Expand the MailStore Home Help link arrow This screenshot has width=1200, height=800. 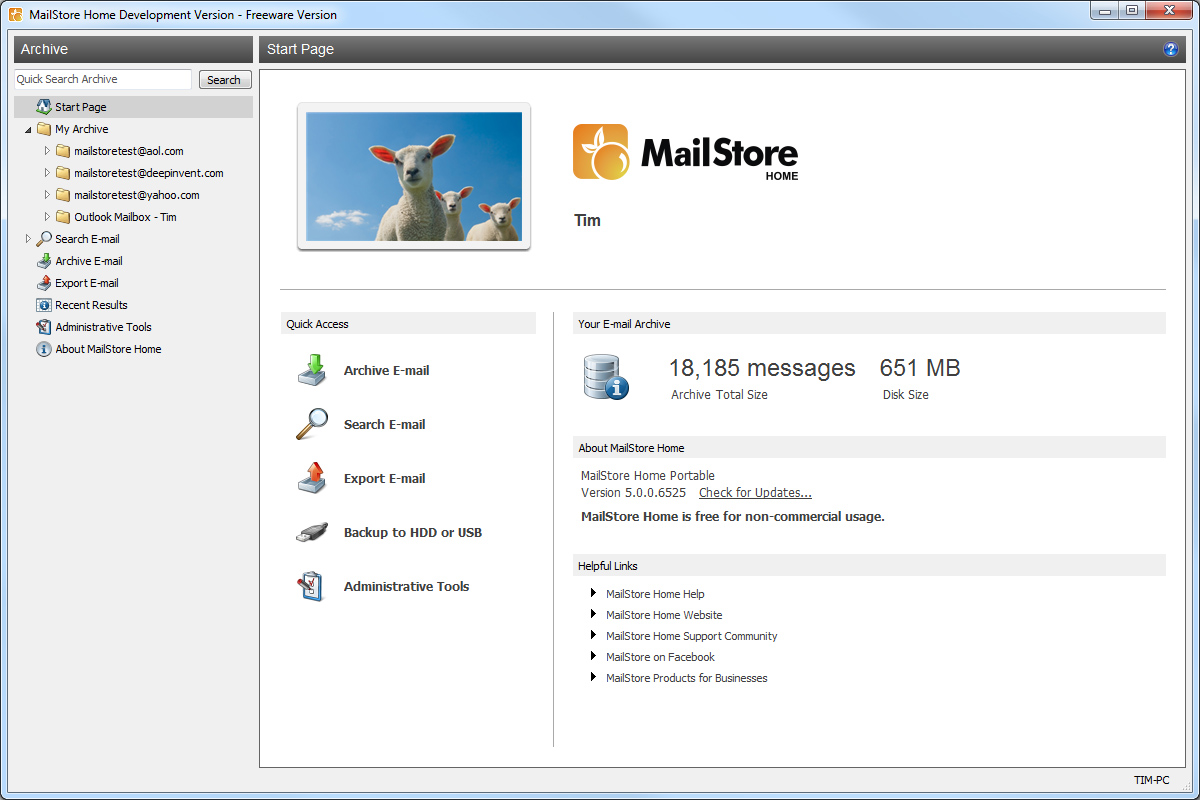coord(595,593)
